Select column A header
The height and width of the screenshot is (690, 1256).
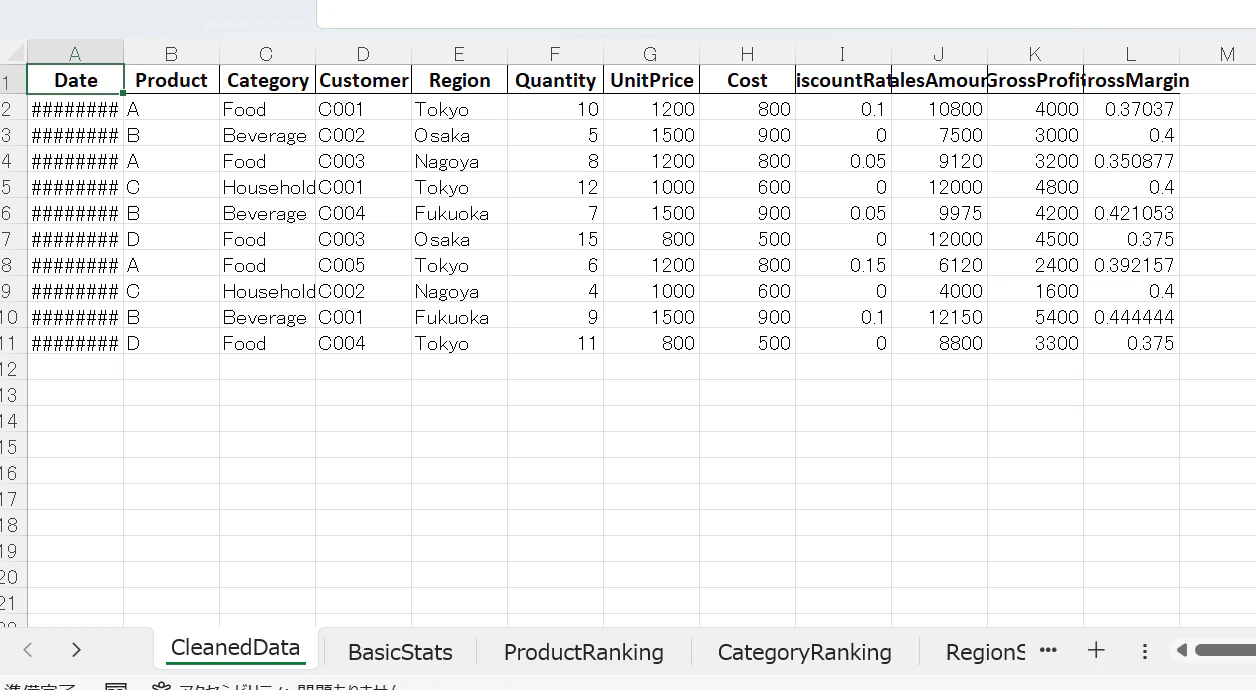[75, 54]
